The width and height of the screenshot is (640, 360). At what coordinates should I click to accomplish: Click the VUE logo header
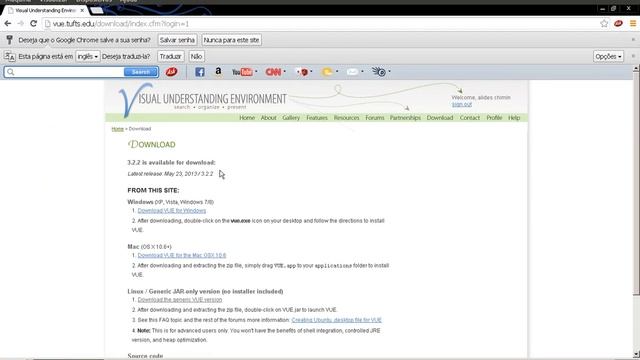[202, 100]
